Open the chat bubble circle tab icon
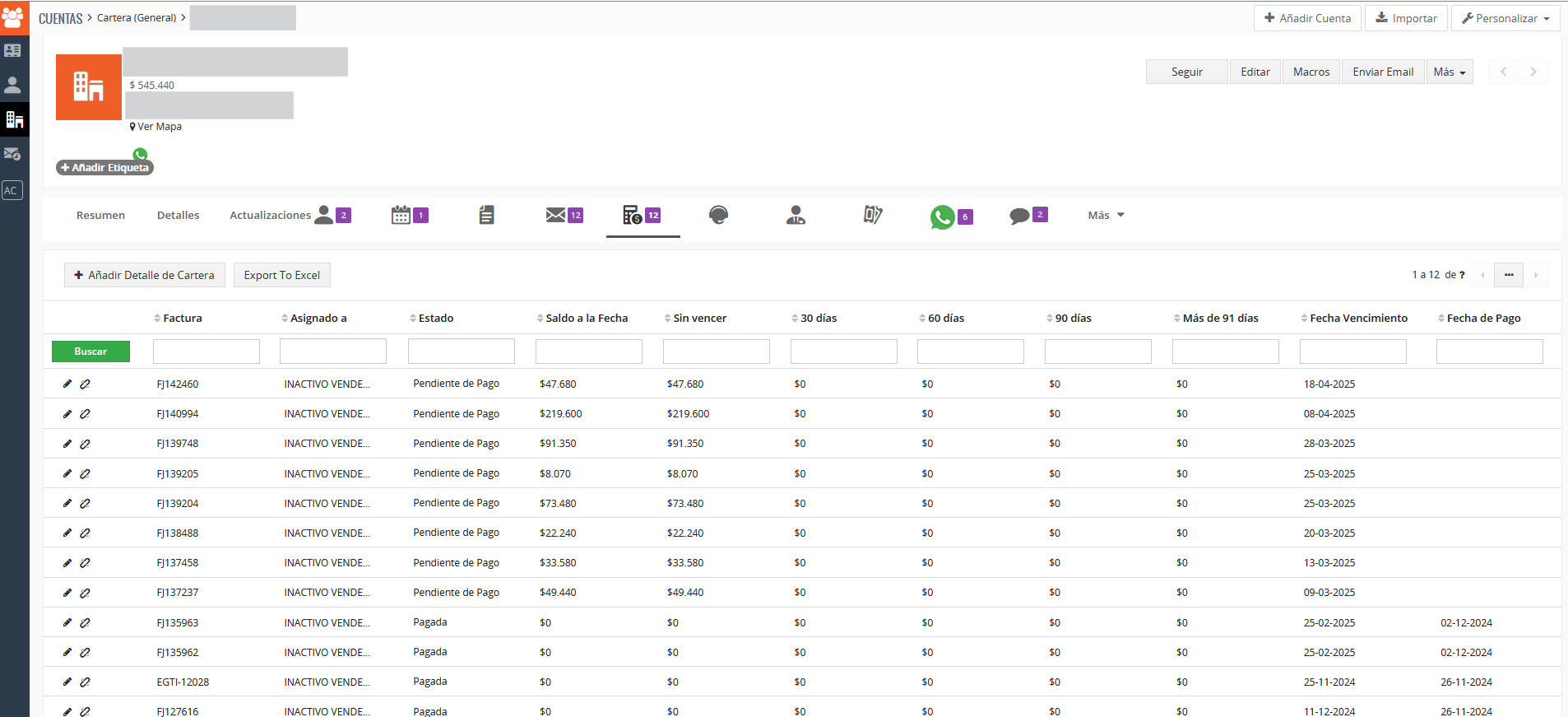 click(x=718, y=215)
